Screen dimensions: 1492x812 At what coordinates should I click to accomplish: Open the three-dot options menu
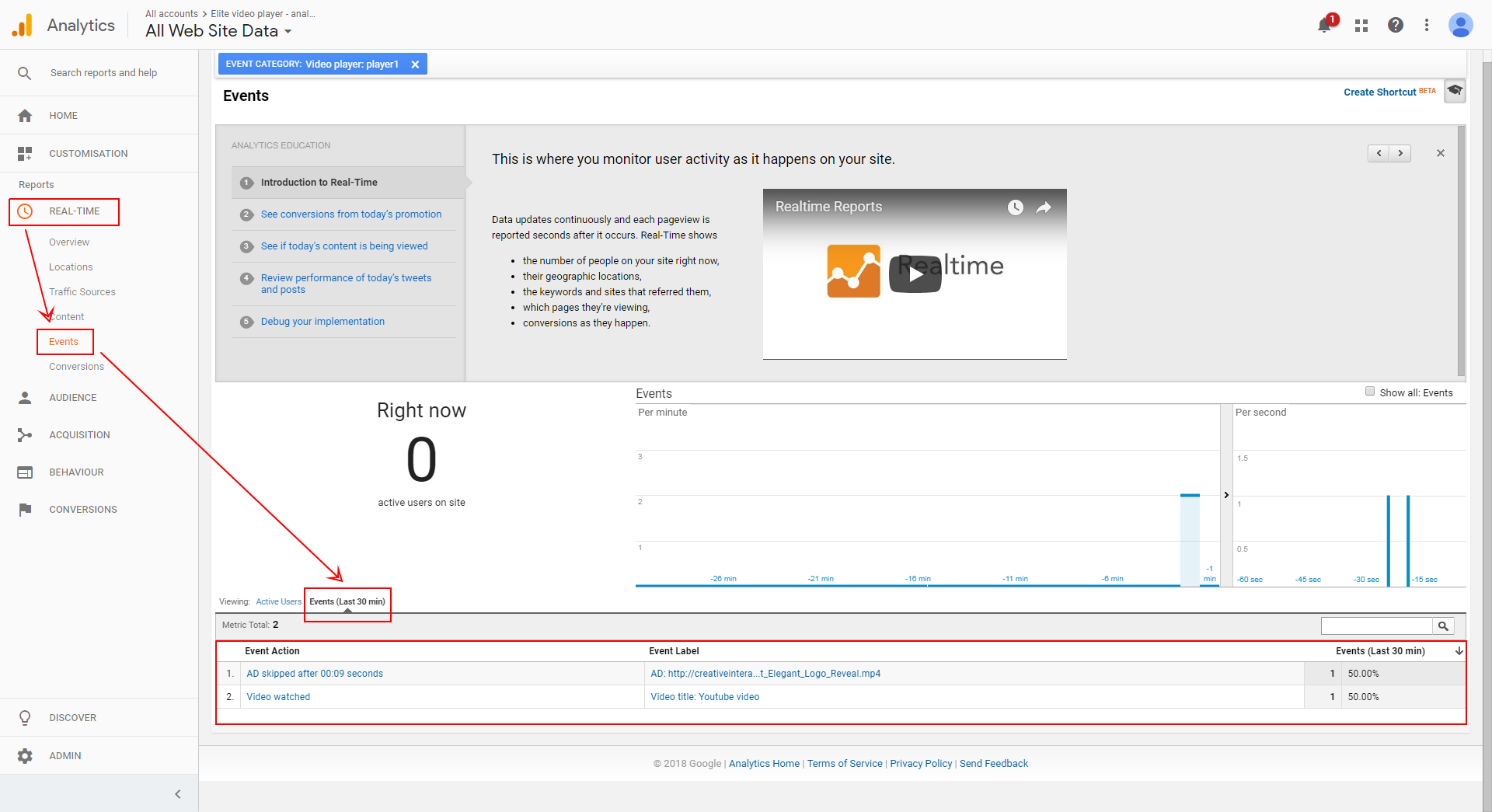[1427, 26]
